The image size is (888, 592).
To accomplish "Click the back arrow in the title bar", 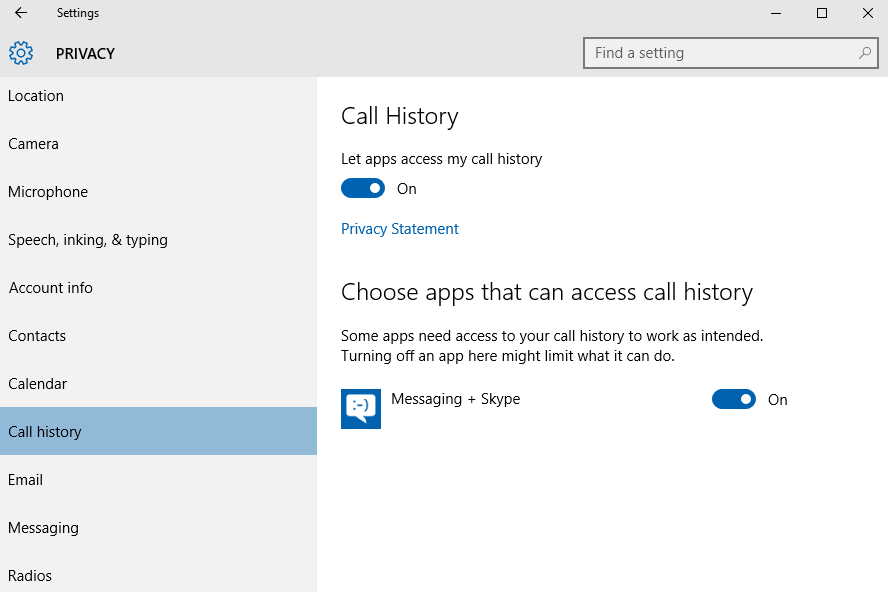I will tap(21, 12).
